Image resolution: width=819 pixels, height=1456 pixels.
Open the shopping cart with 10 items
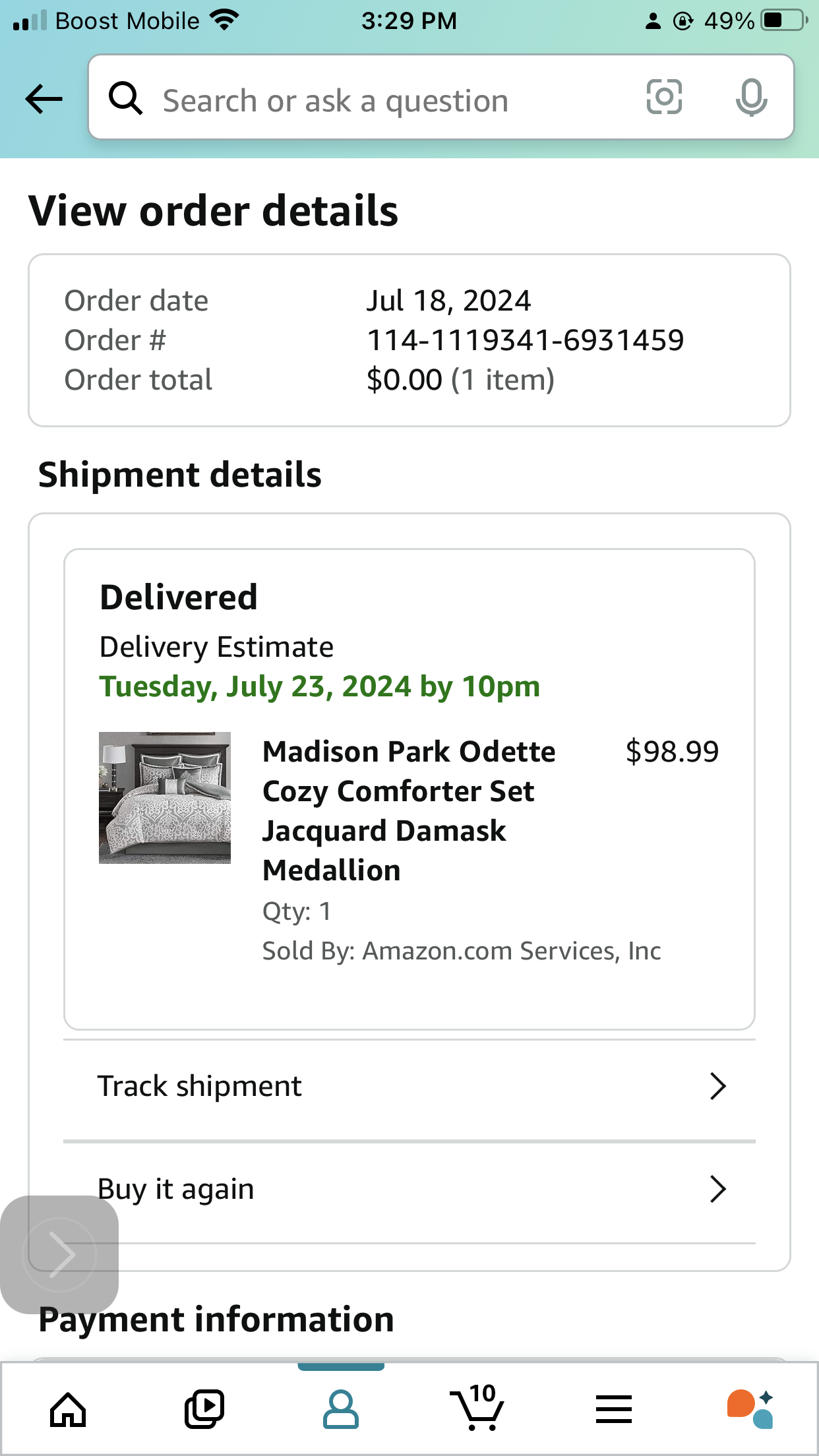[477, 1407]
